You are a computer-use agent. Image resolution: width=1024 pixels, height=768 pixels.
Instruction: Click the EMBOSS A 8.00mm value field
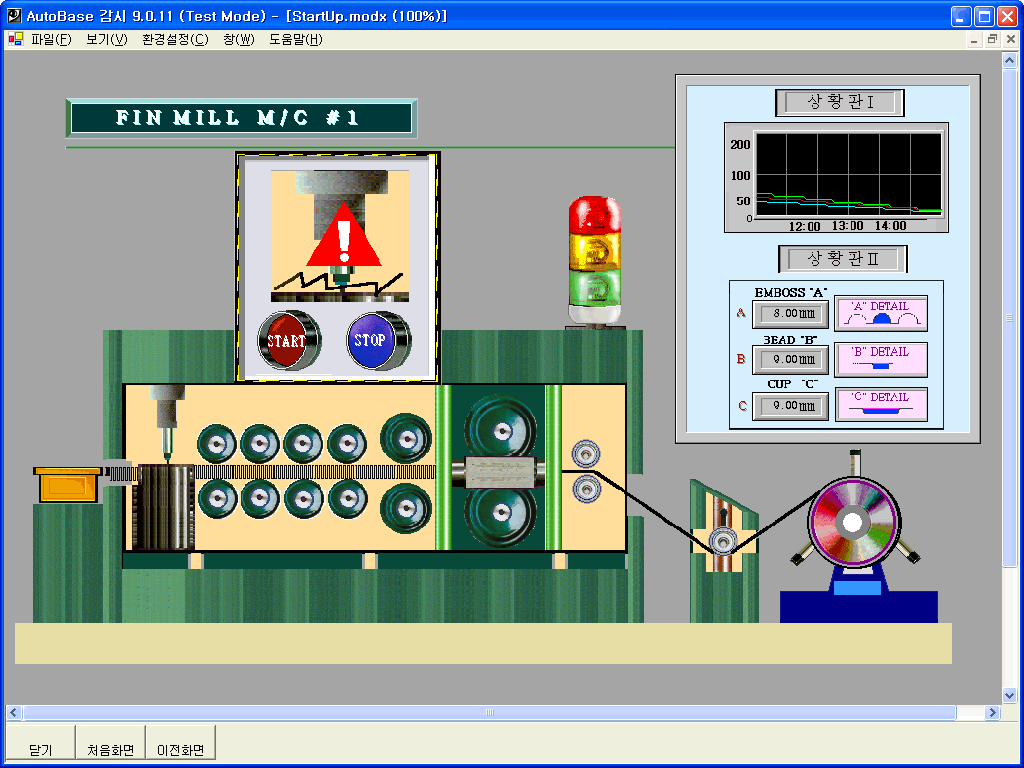click(x=790, y=314)
